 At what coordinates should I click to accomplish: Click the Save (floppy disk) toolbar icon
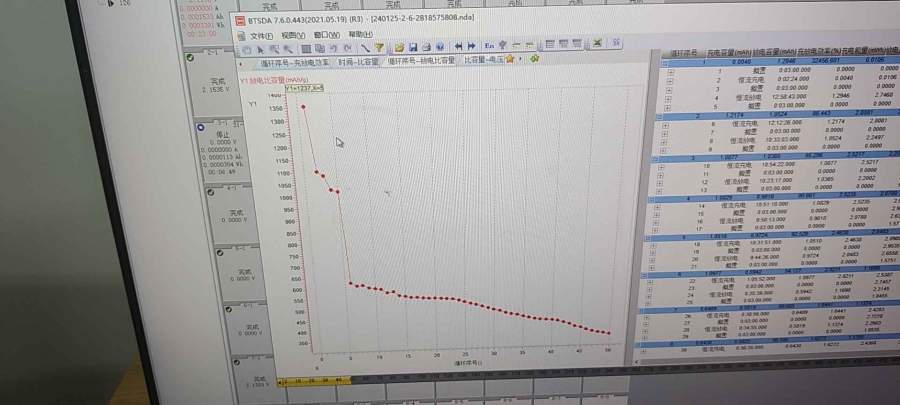[411, 46]
